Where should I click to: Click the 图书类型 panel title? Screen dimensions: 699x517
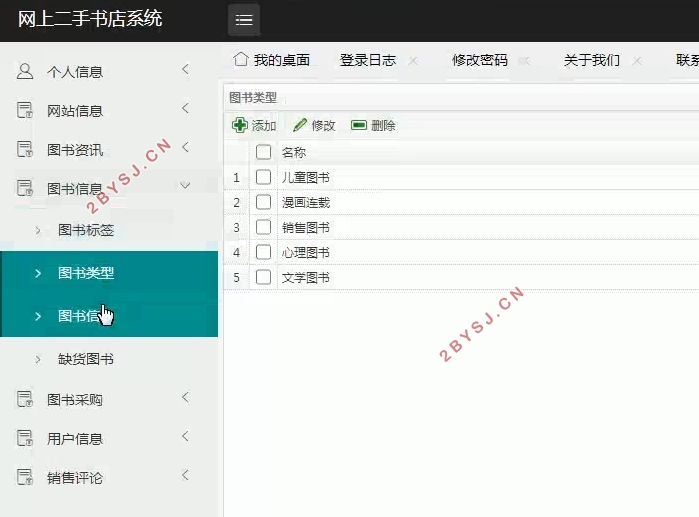tap(253, 97)
